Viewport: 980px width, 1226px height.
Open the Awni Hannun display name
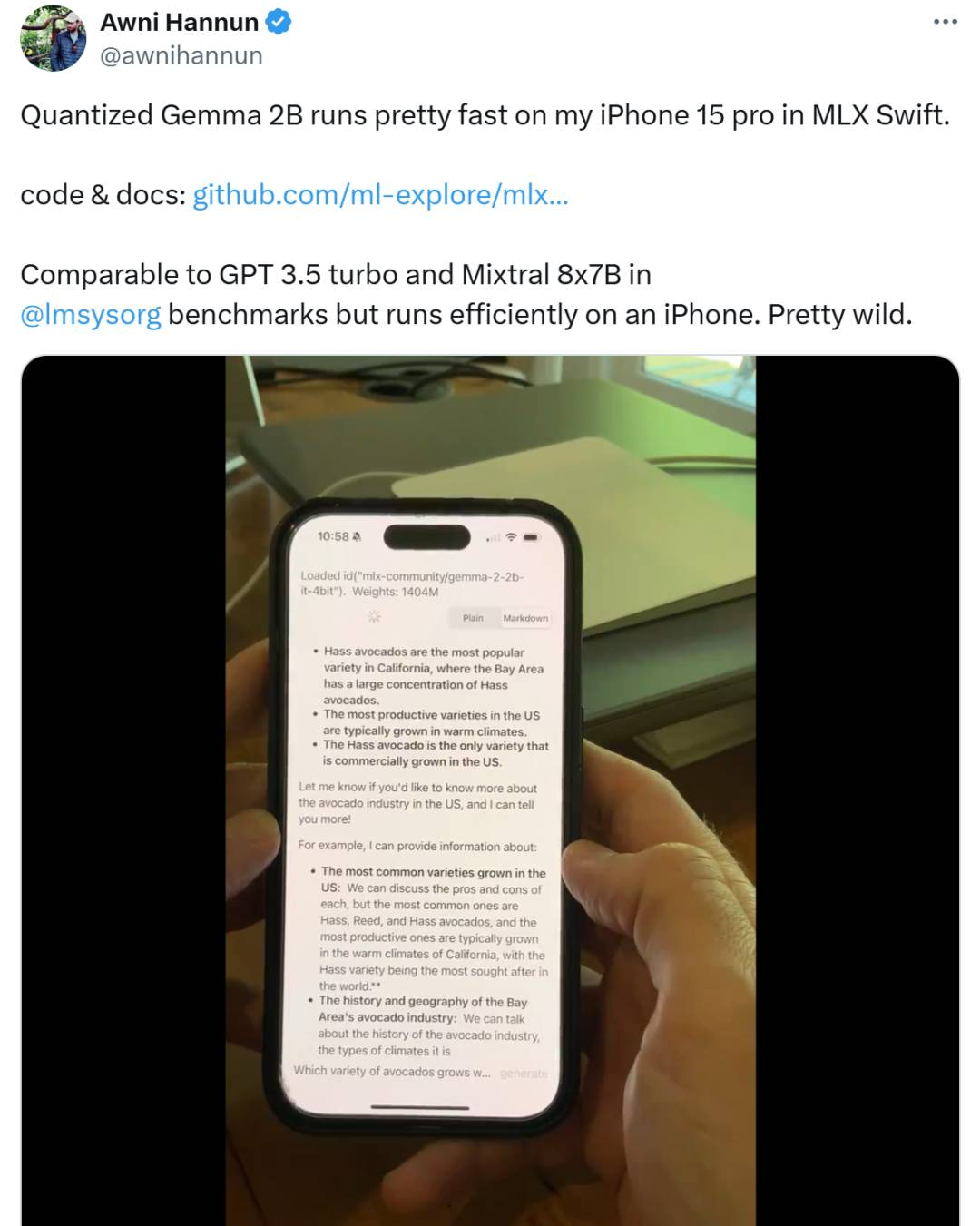tap(180, 22)
